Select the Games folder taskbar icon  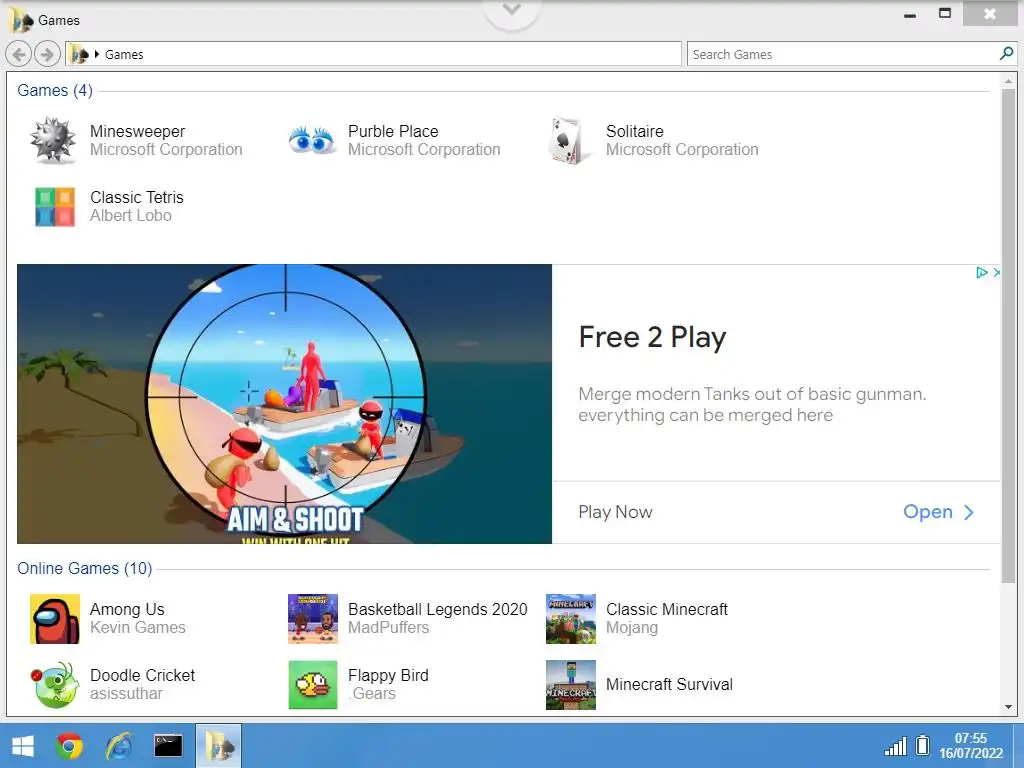218,746
